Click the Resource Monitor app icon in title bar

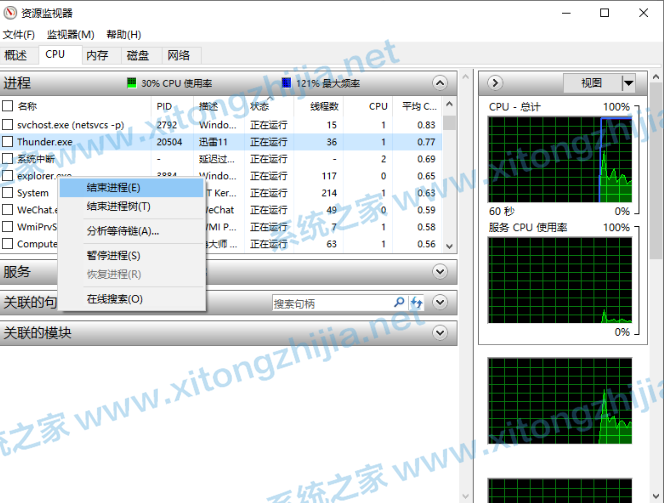(x=10, y=13)
